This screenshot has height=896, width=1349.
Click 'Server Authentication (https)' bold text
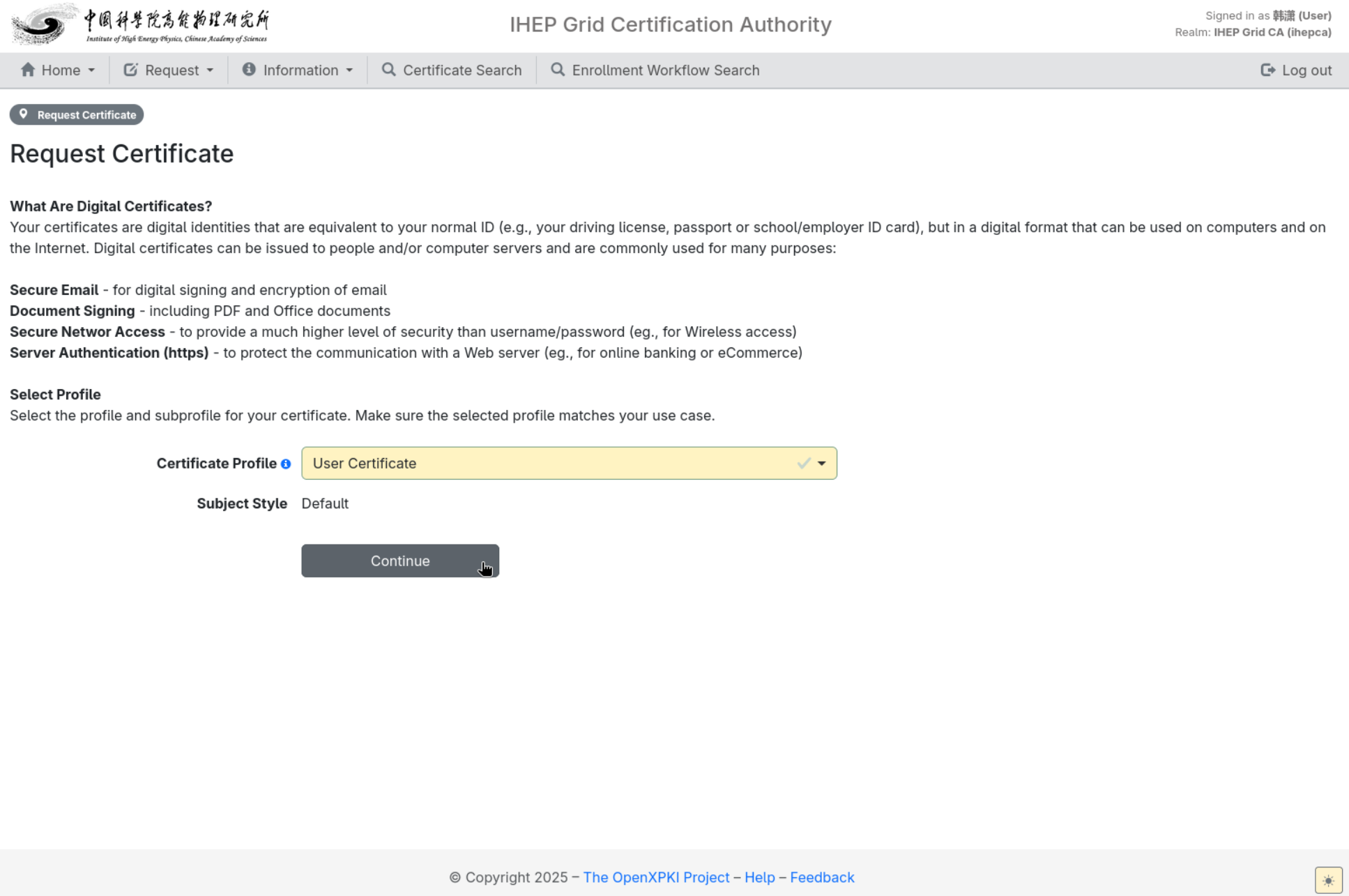tap(109, 353)
